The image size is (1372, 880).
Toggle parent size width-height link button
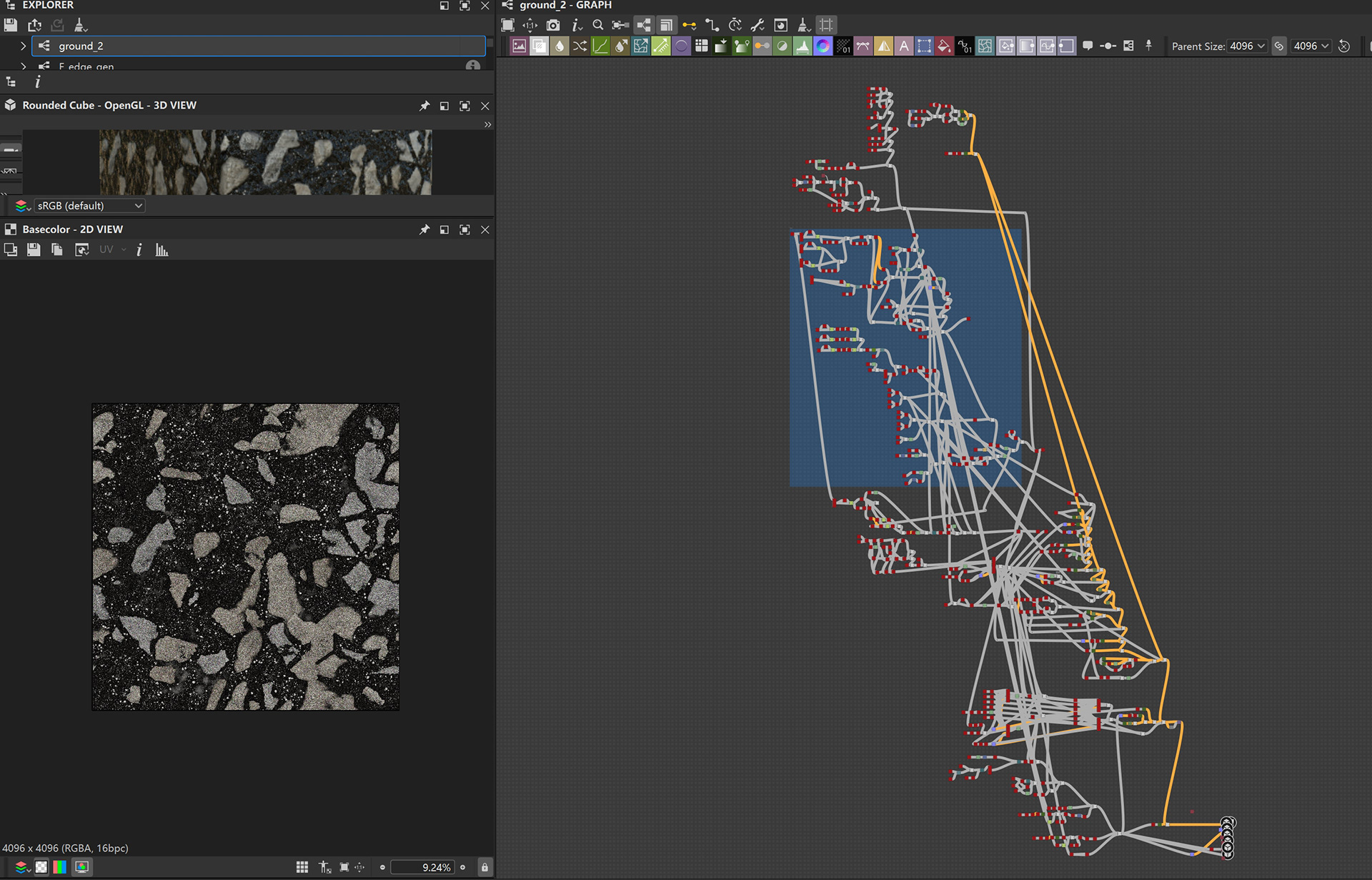(x=1279, y=46)
